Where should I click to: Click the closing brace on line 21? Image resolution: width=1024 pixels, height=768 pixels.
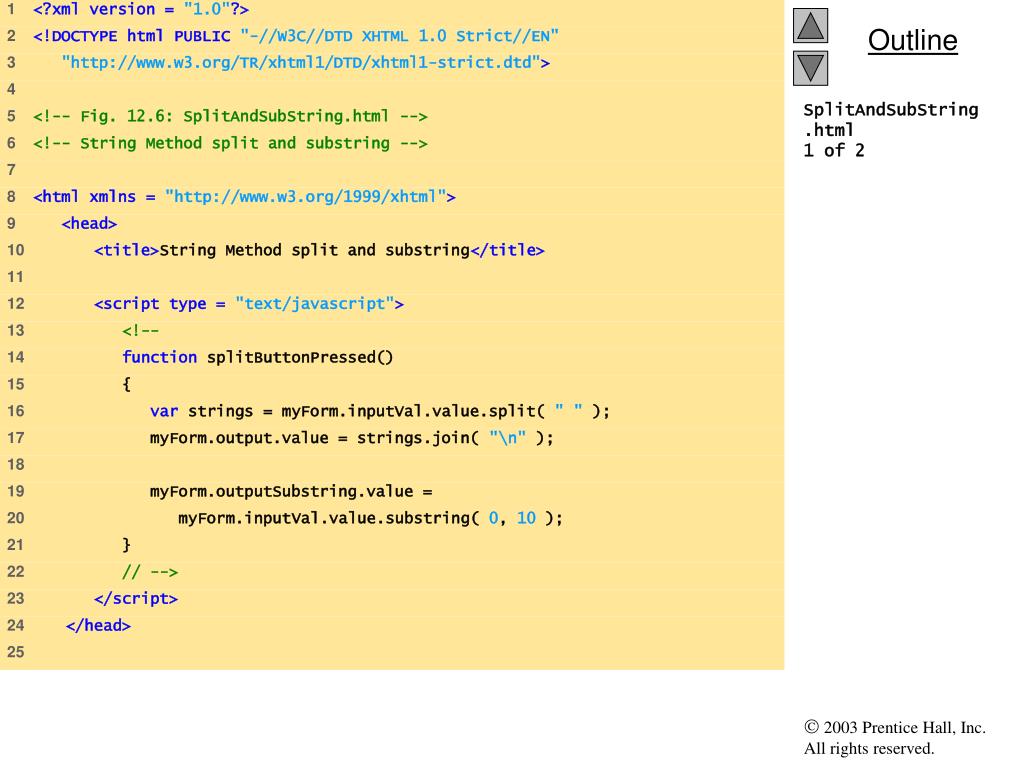coord(127,545)
